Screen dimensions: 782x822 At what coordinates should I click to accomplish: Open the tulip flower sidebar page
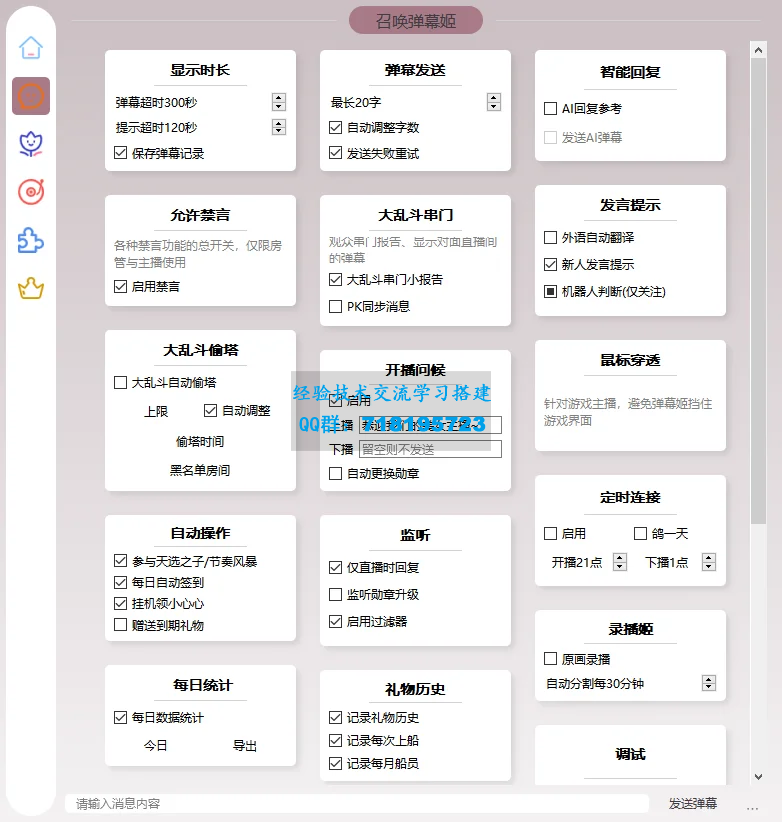pos(31,144)
